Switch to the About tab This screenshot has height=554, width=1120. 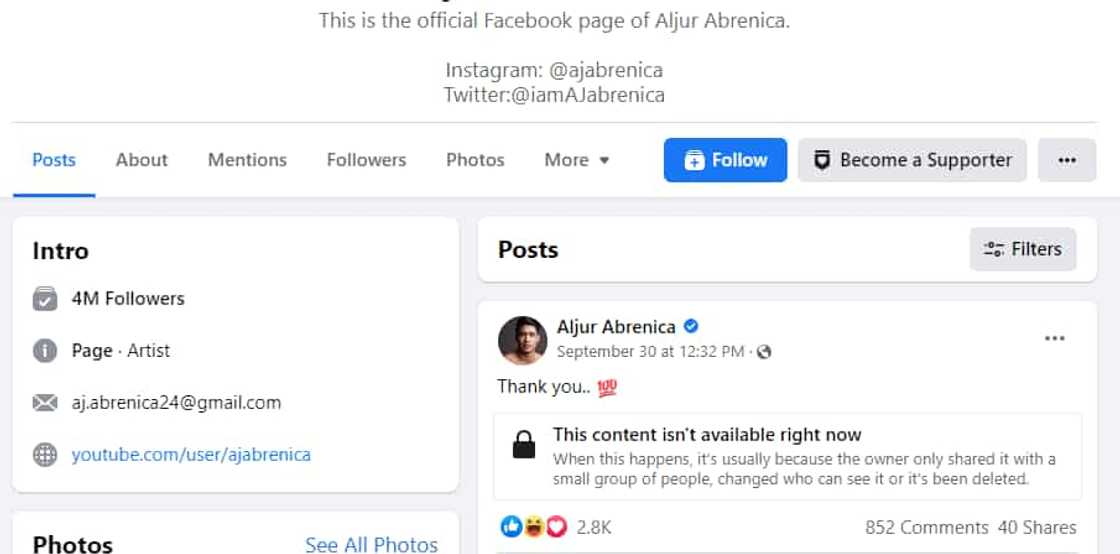coord(141,160)
